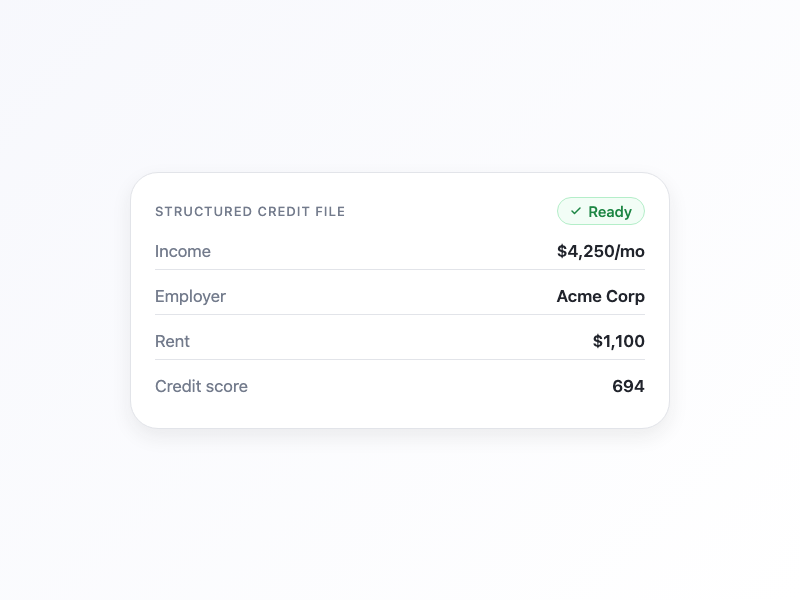
Task: Click the Ready status badge label
Action: [609, 212]
